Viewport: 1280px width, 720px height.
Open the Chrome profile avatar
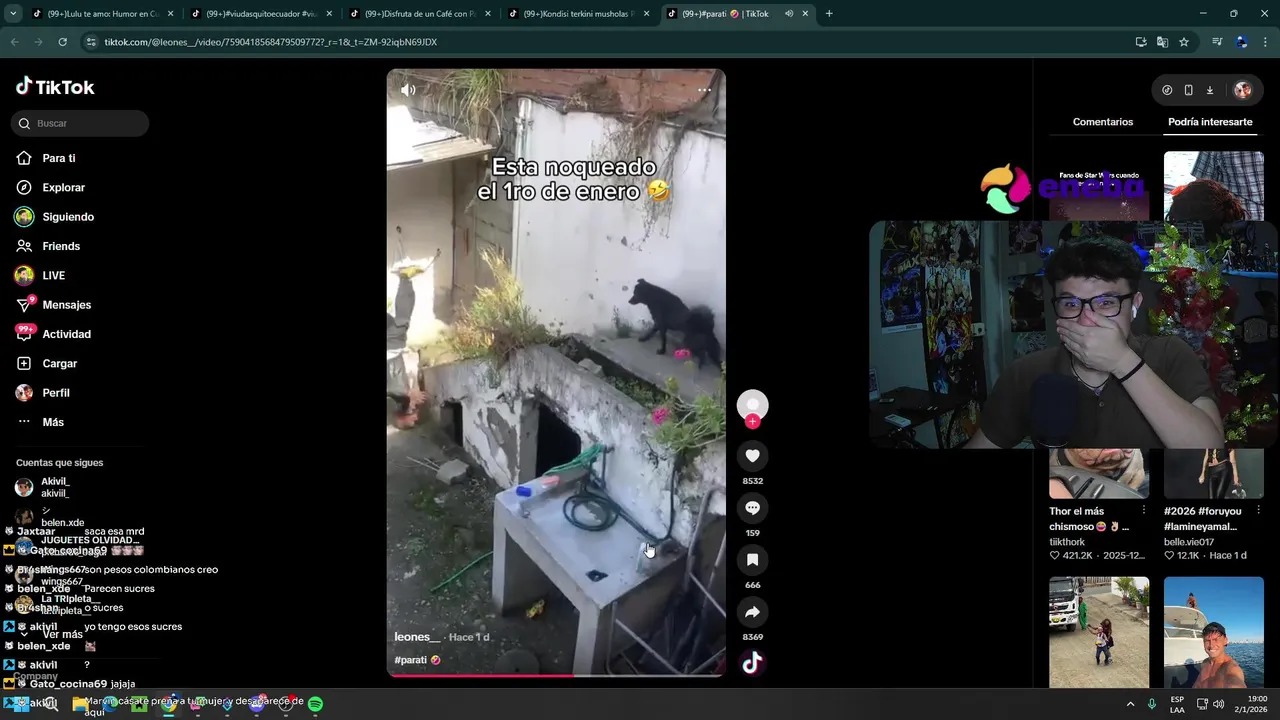click(x=1242, y=42)
